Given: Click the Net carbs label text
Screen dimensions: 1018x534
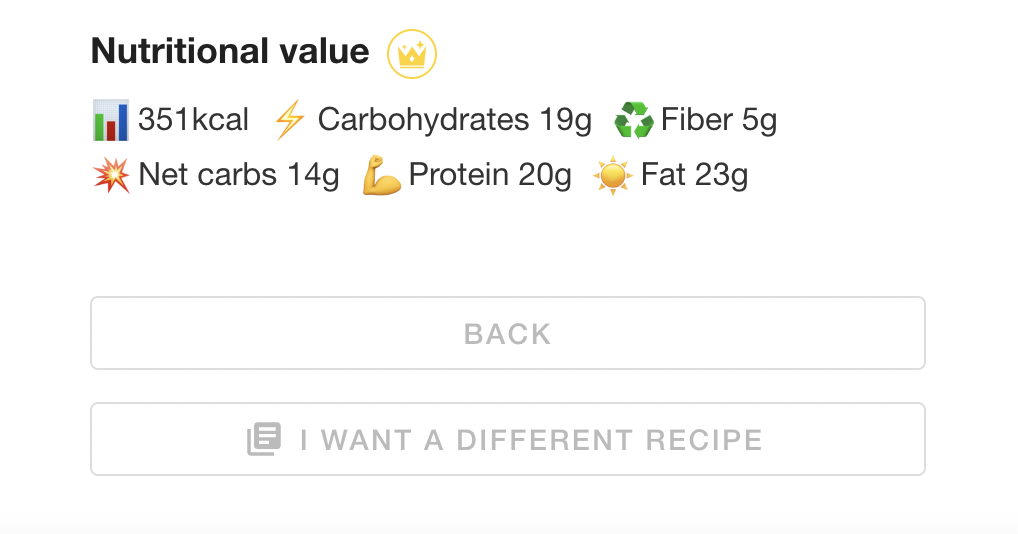Looking at the screenshot, I should [208, 176].
